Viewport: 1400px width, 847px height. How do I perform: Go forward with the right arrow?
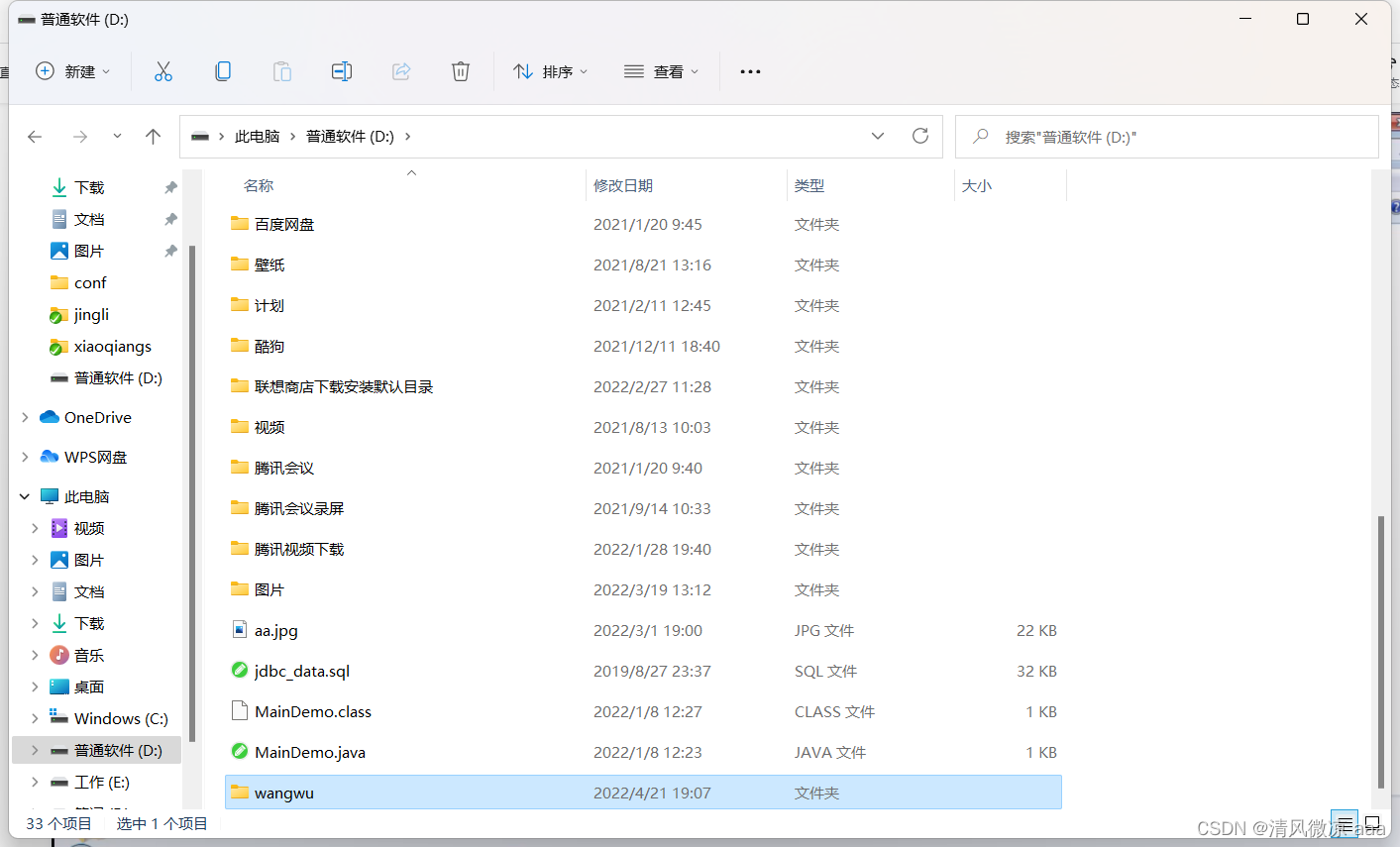80,137
